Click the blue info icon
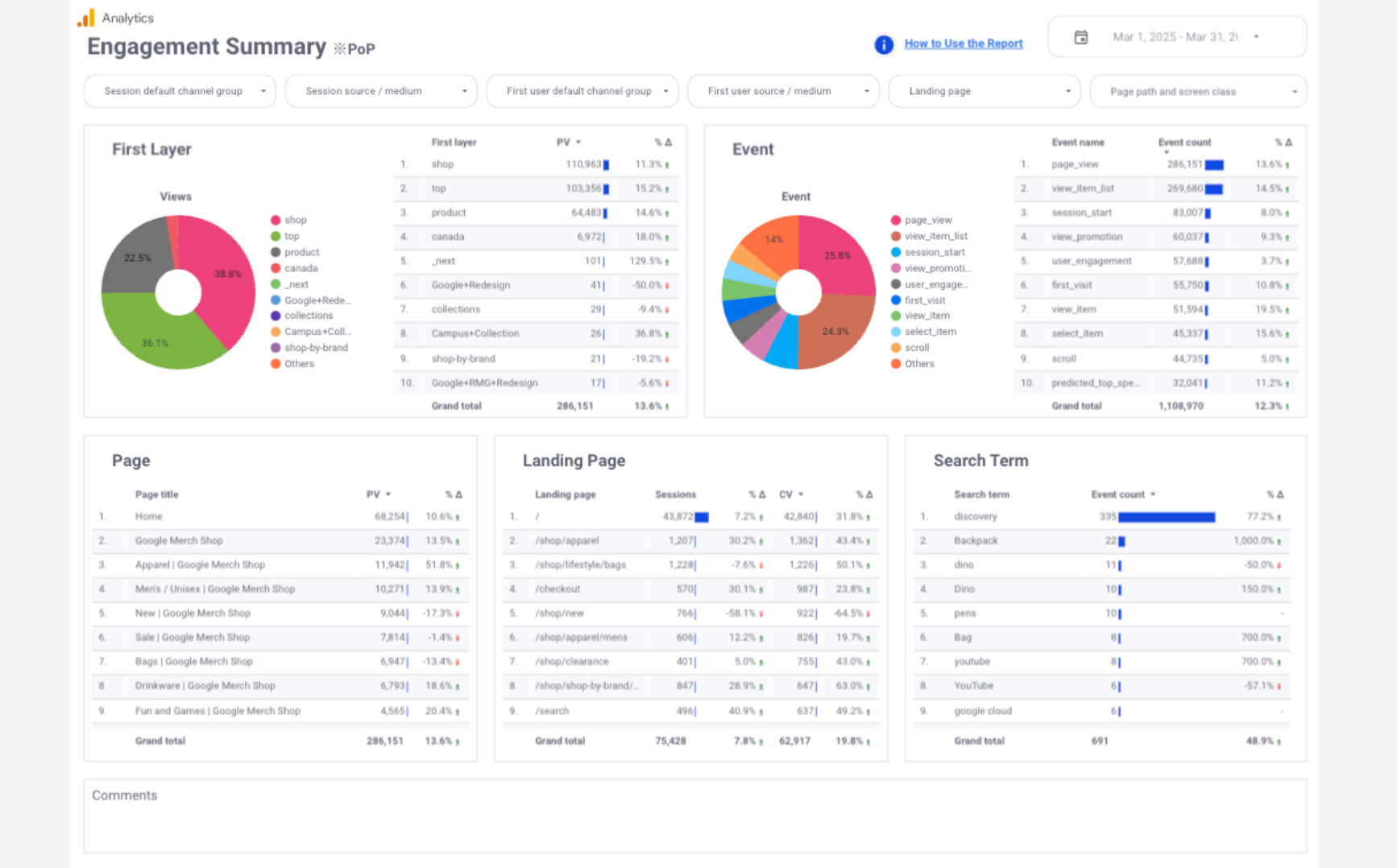 883,44
